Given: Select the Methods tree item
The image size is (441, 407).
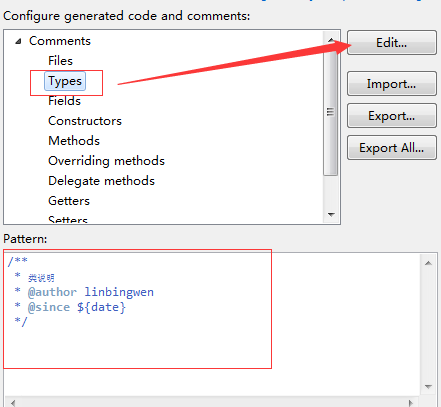Looking at the screenshot, I should click(74, 141).
